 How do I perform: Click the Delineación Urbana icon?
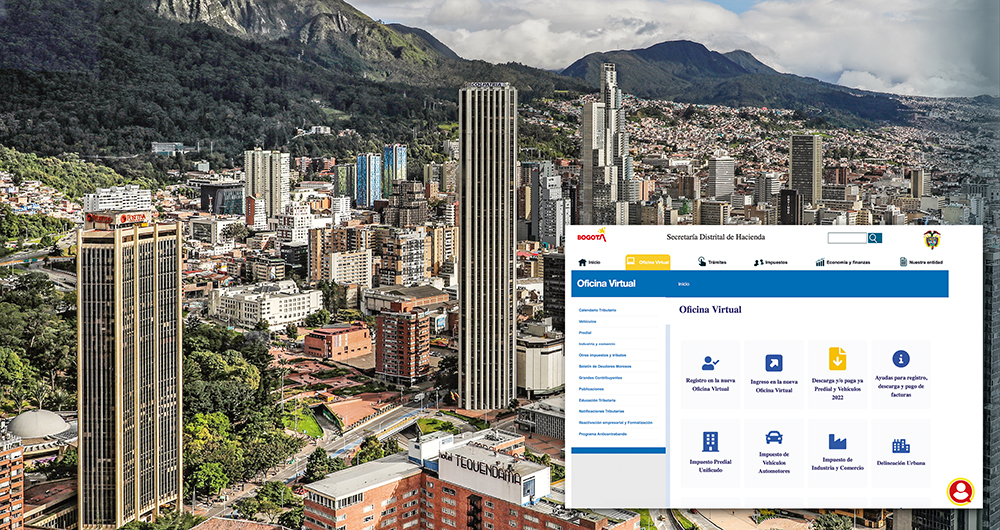click(x=901, y=446)
